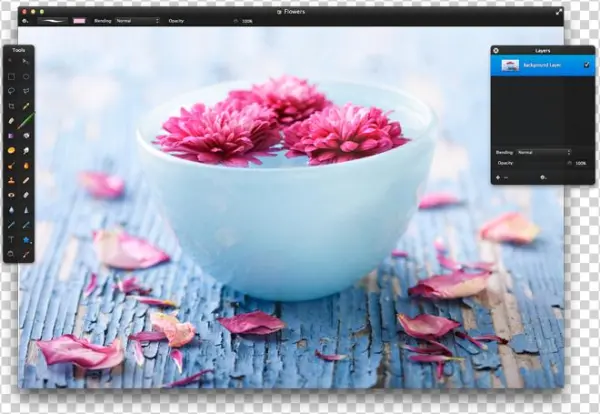Screen dimensions: 600x414
Task: Click the pink color swatch in the options bar
Action: click(79, 20)
